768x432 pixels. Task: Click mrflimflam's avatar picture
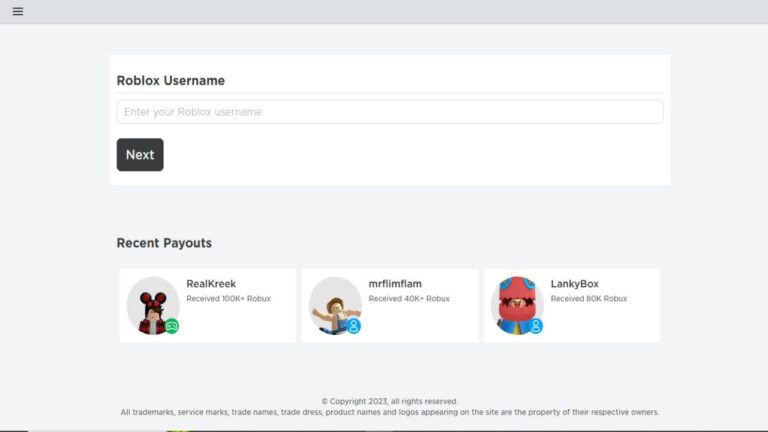coord(333,305)
